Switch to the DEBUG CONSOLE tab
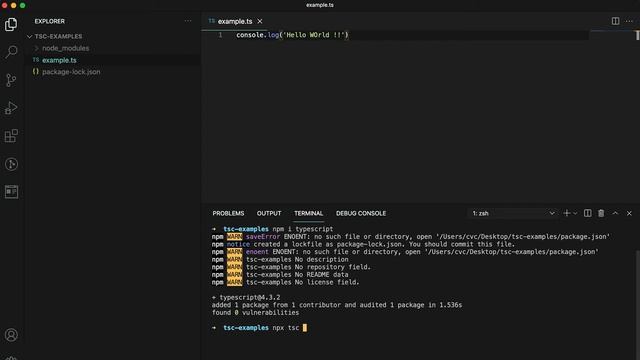Viewport: 640px width, 360px height. click(x=361, y=213)
